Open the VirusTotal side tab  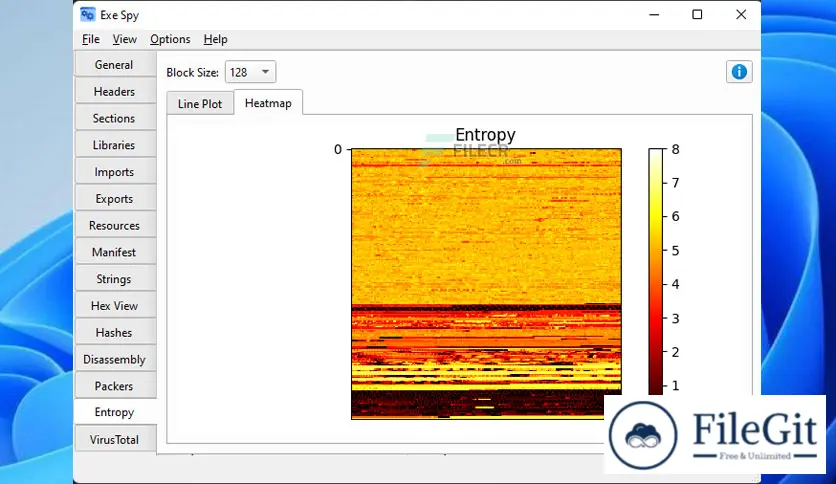114,440
